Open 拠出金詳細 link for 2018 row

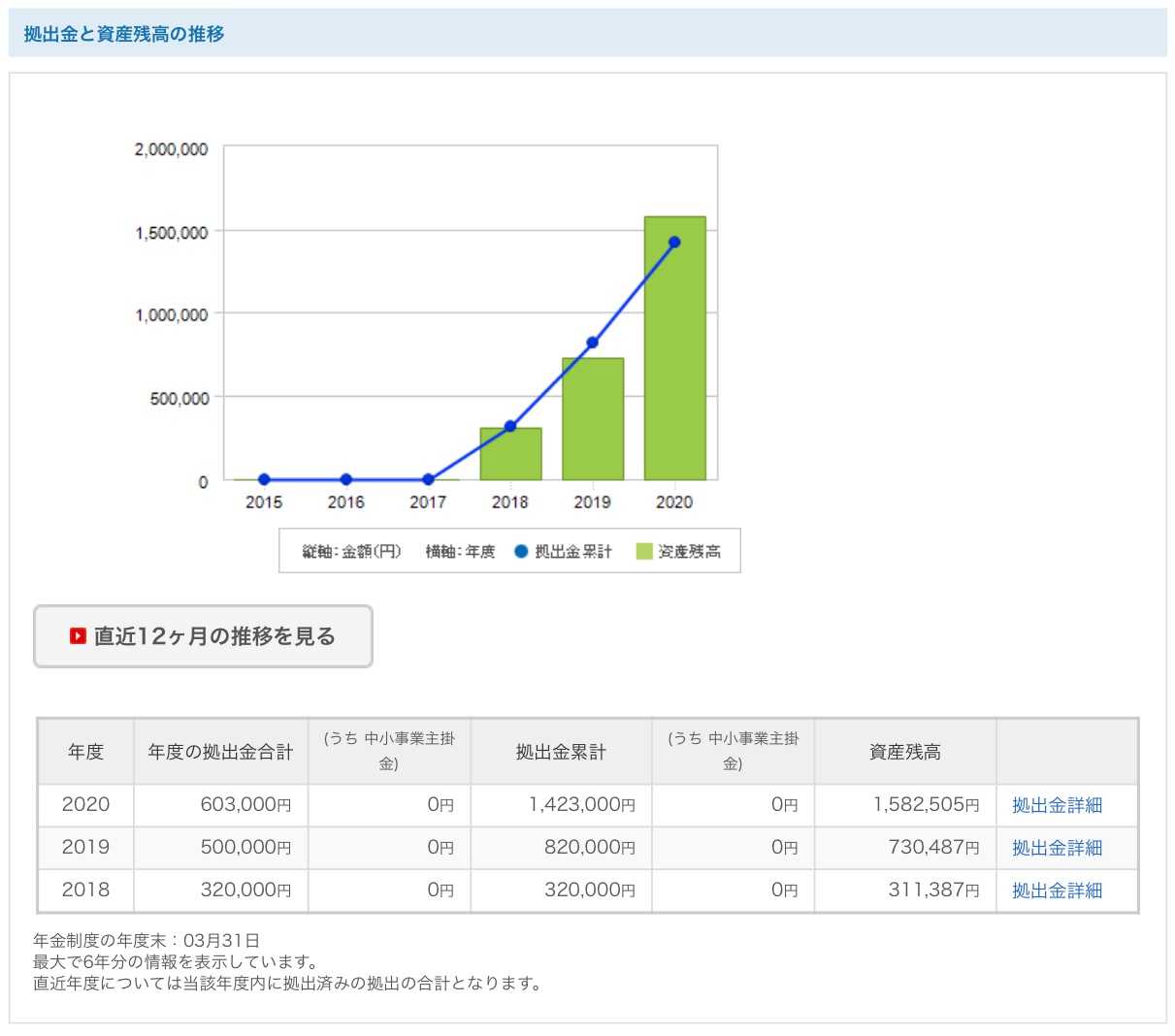click(x=1057, y=890)
